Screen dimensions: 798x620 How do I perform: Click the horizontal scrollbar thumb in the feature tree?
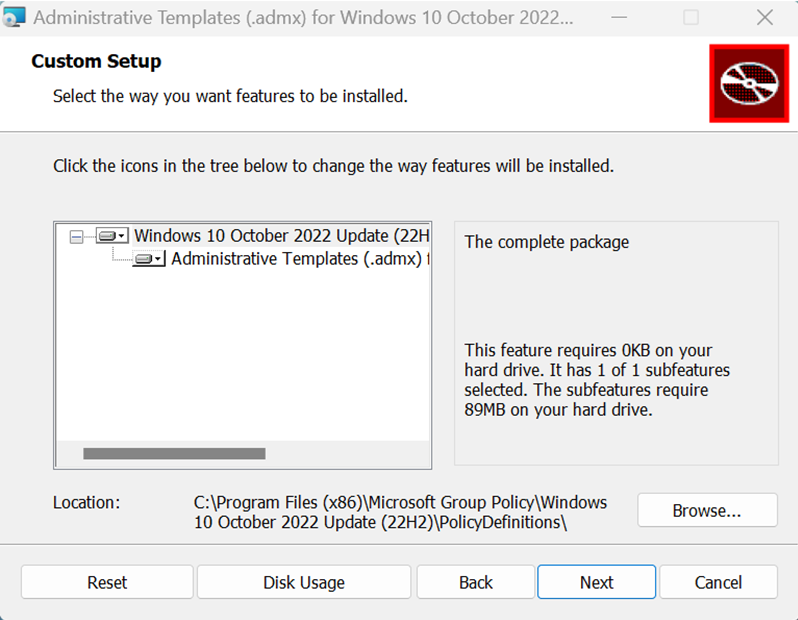[x=174, y=454]
